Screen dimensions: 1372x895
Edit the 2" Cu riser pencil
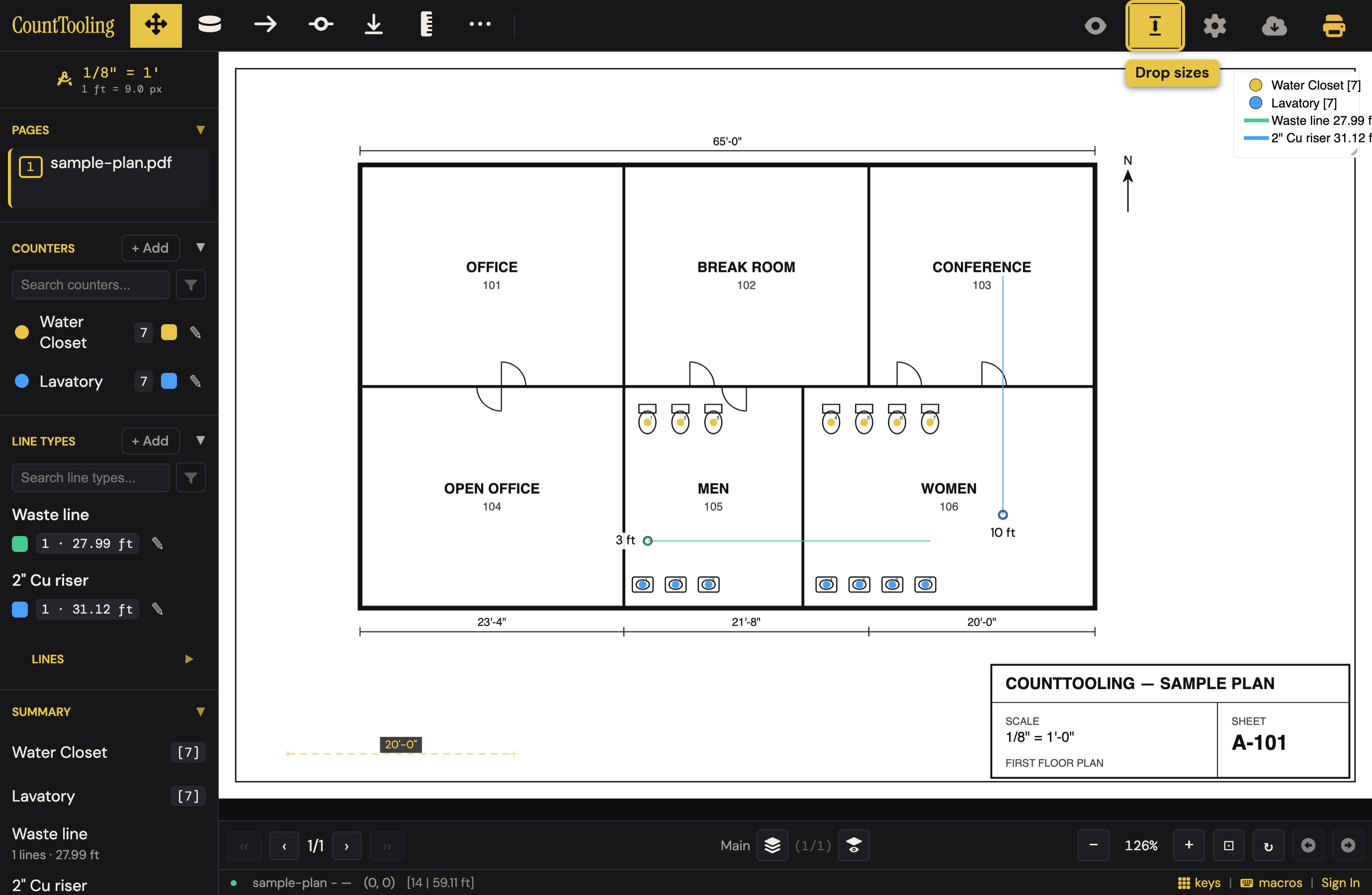158,609
